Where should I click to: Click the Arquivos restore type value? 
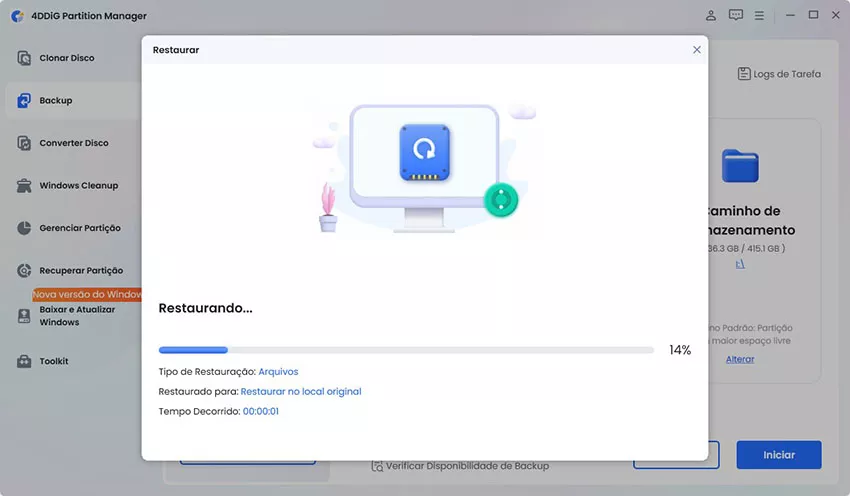coord(278,372)
